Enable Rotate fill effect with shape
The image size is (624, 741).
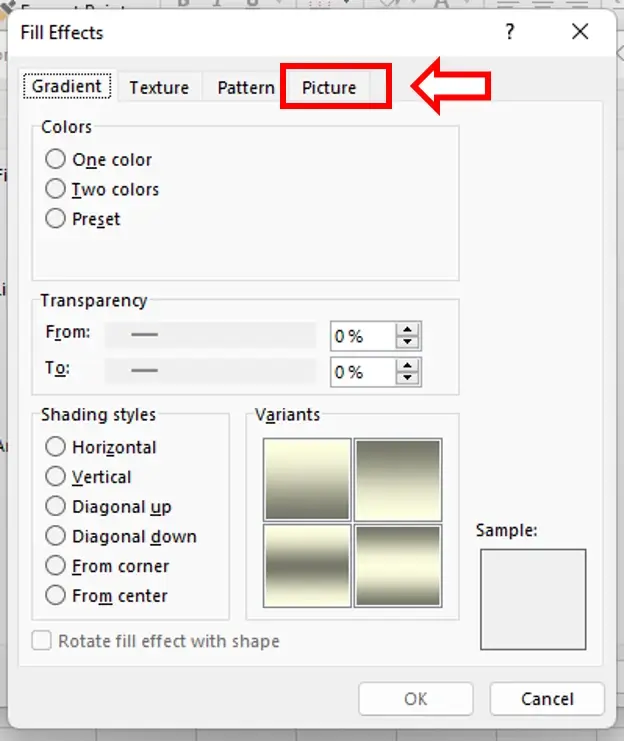click(x=42, y=641)
